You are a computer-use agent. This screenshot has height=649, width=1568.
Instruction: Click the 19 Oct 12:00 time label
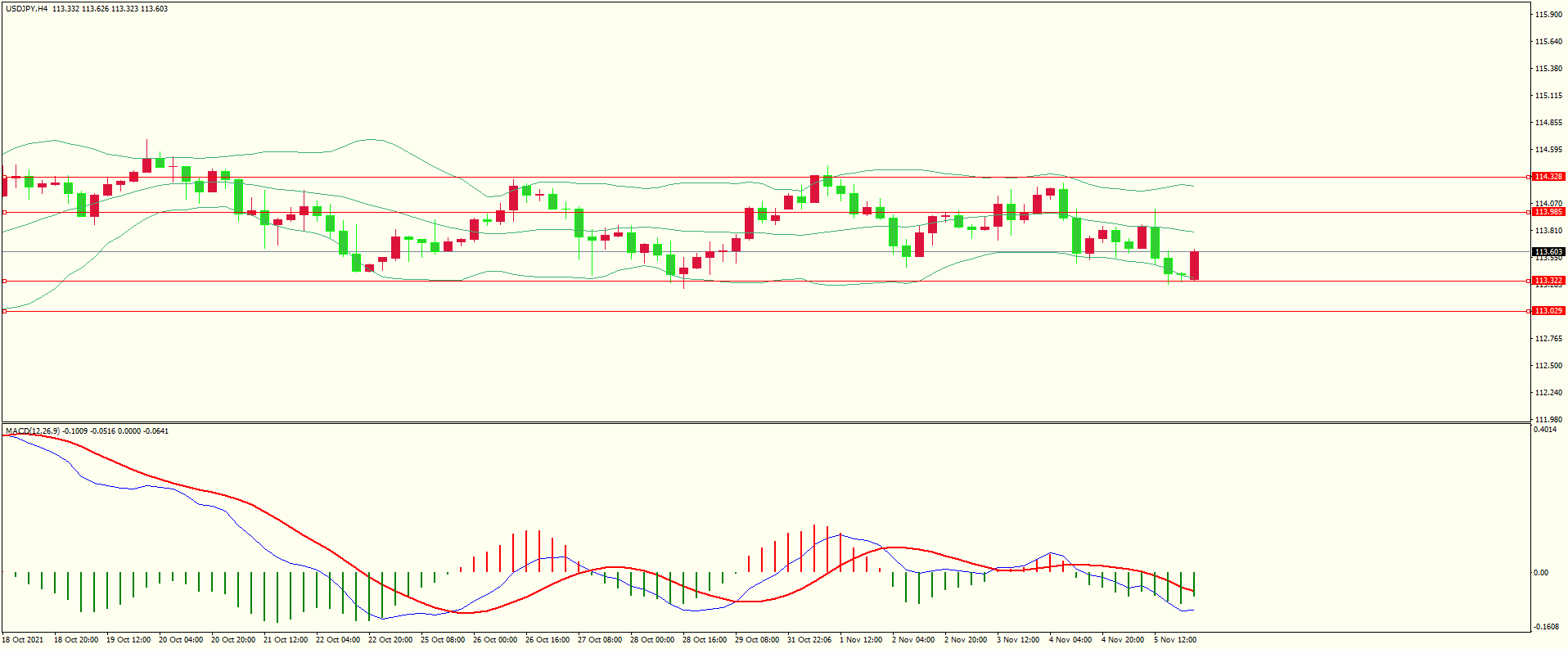pyautogui.click(x=128, y=640)
